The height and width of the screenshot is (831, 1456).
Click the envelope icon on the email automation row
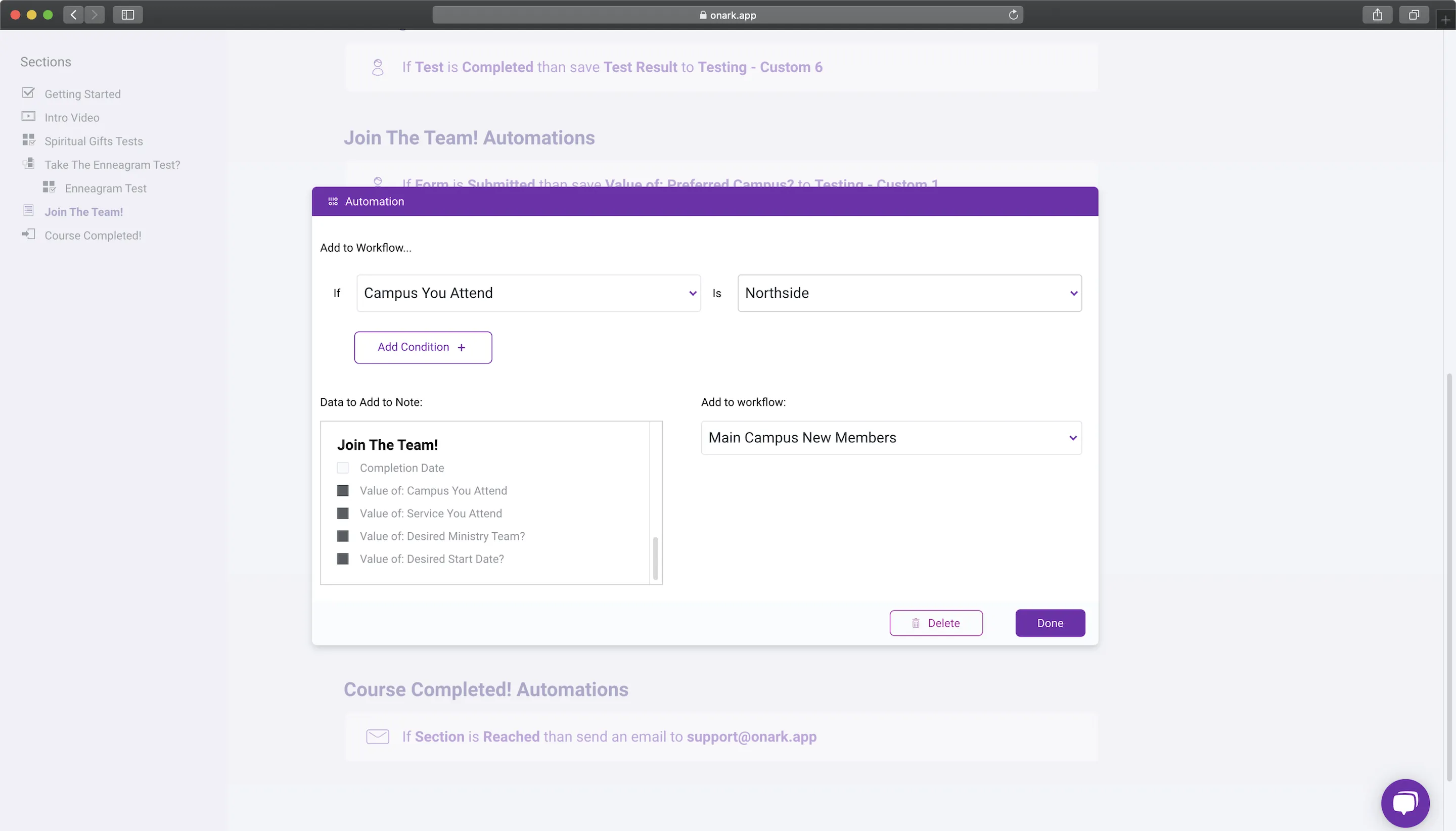tap(377, 736)
